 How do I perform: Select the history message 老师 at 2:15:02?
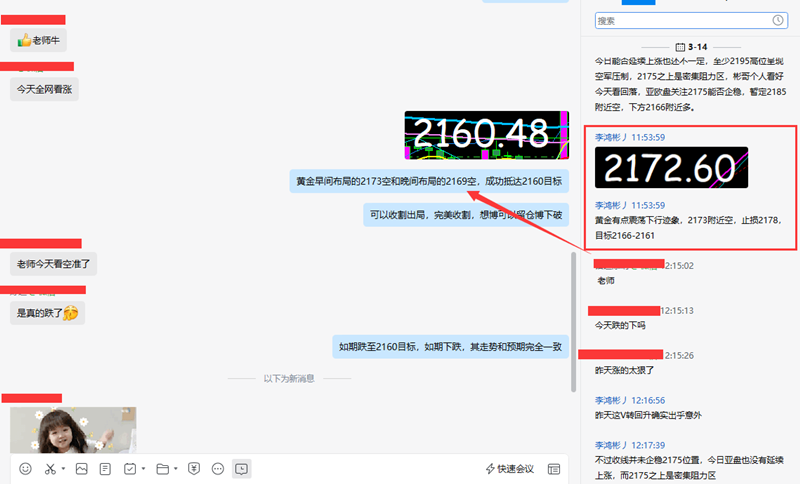tap(606, 281)
